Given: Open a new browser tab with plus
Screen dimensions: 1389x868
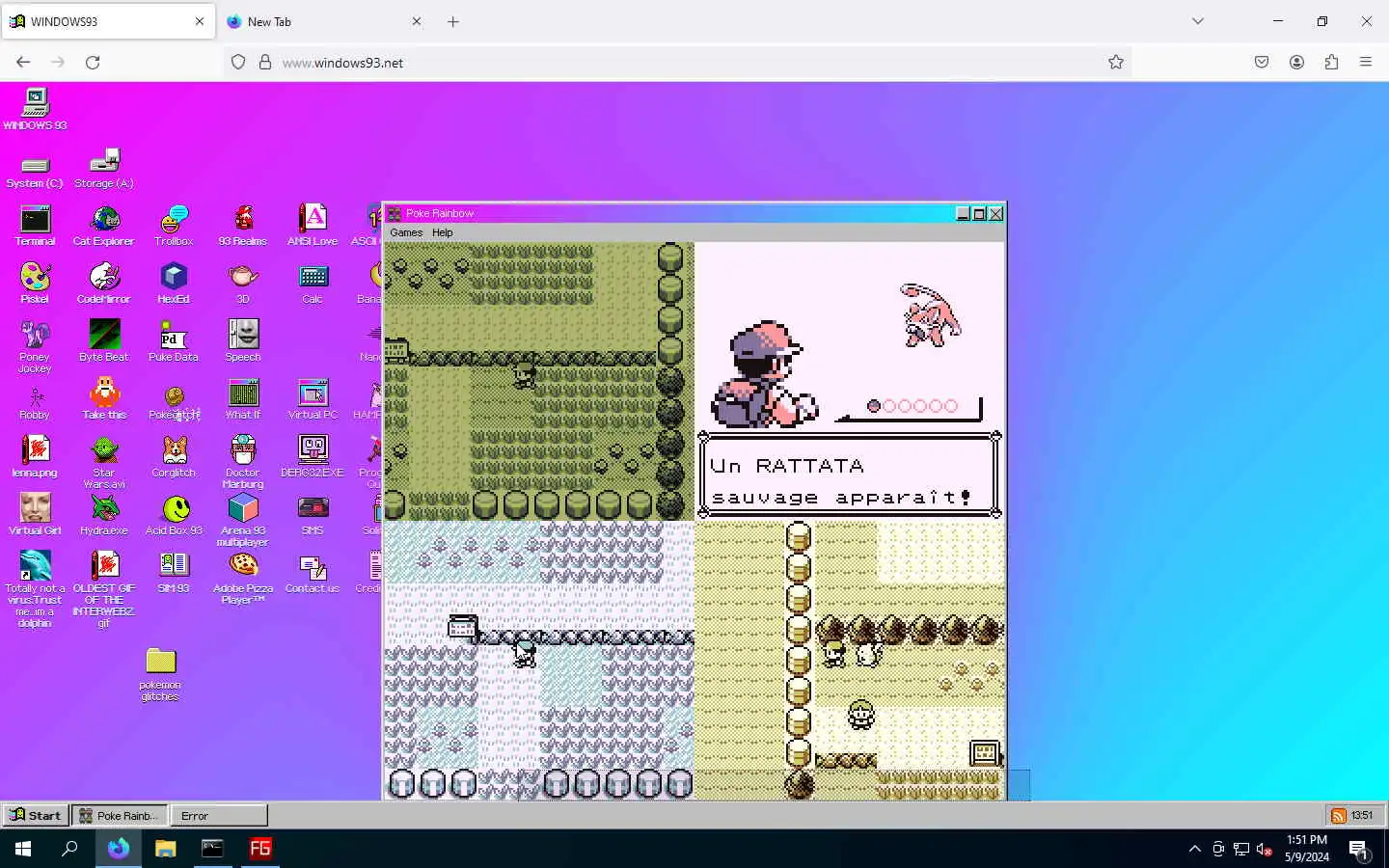Looking at the screenshot, I should click(453, 21).
